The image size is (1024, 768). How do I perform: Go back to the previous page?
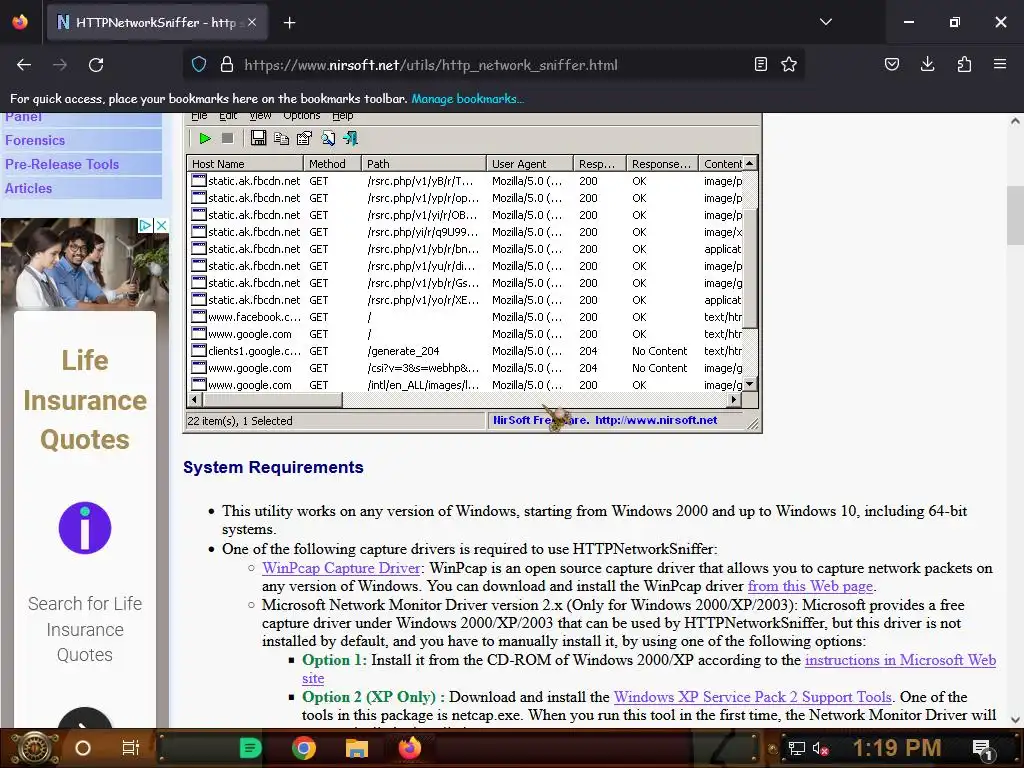[x=24, y=65]
